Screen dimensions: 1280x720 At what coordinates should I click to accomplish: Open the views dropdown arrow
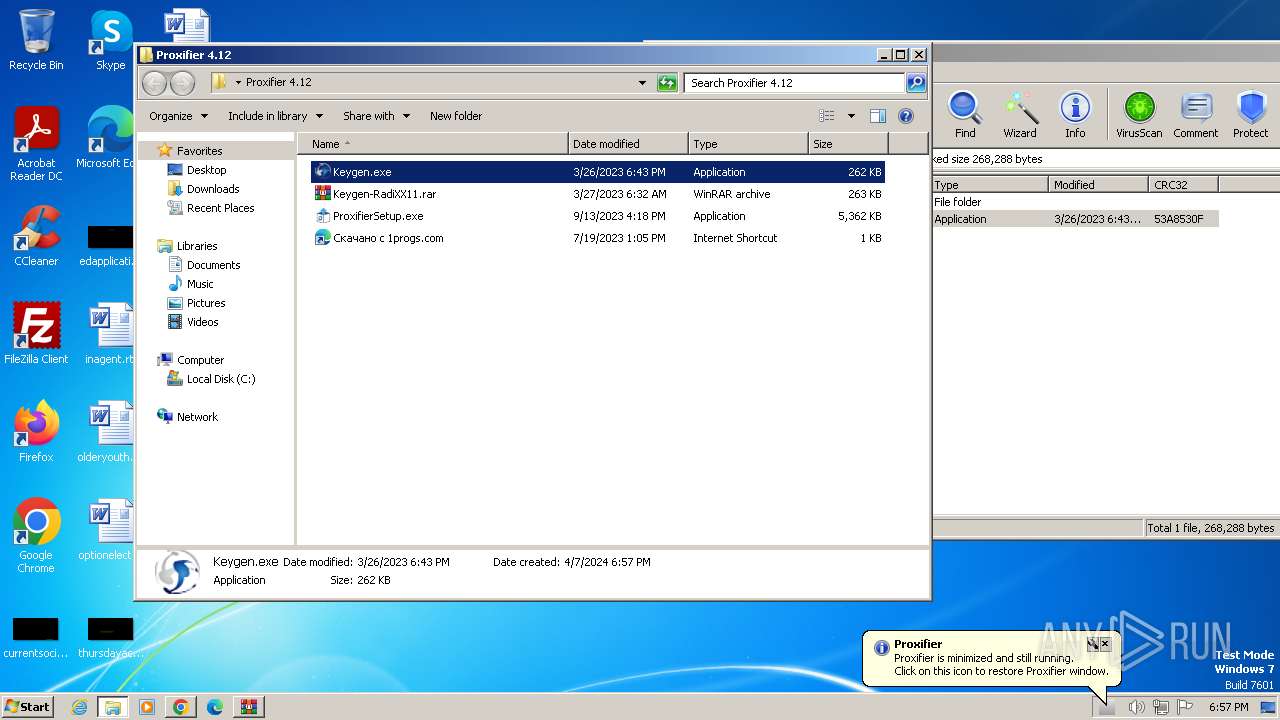pyautogui.click(x=851, y=116)
